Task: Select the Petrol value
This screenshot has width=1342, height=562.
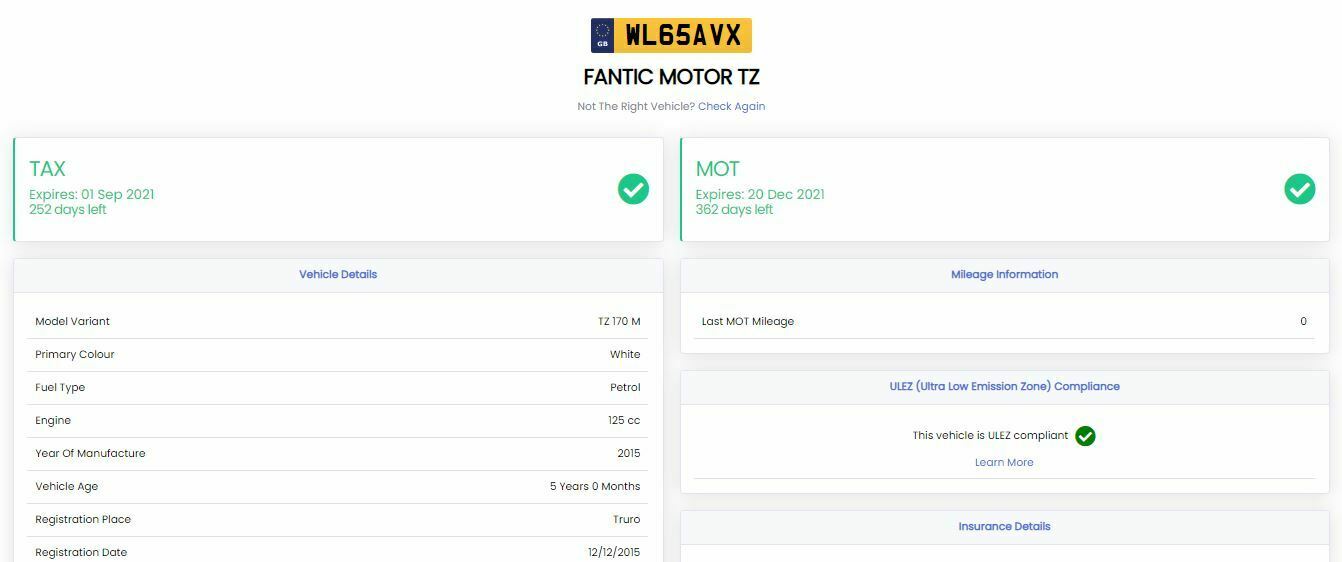Action: coord(625,387)
